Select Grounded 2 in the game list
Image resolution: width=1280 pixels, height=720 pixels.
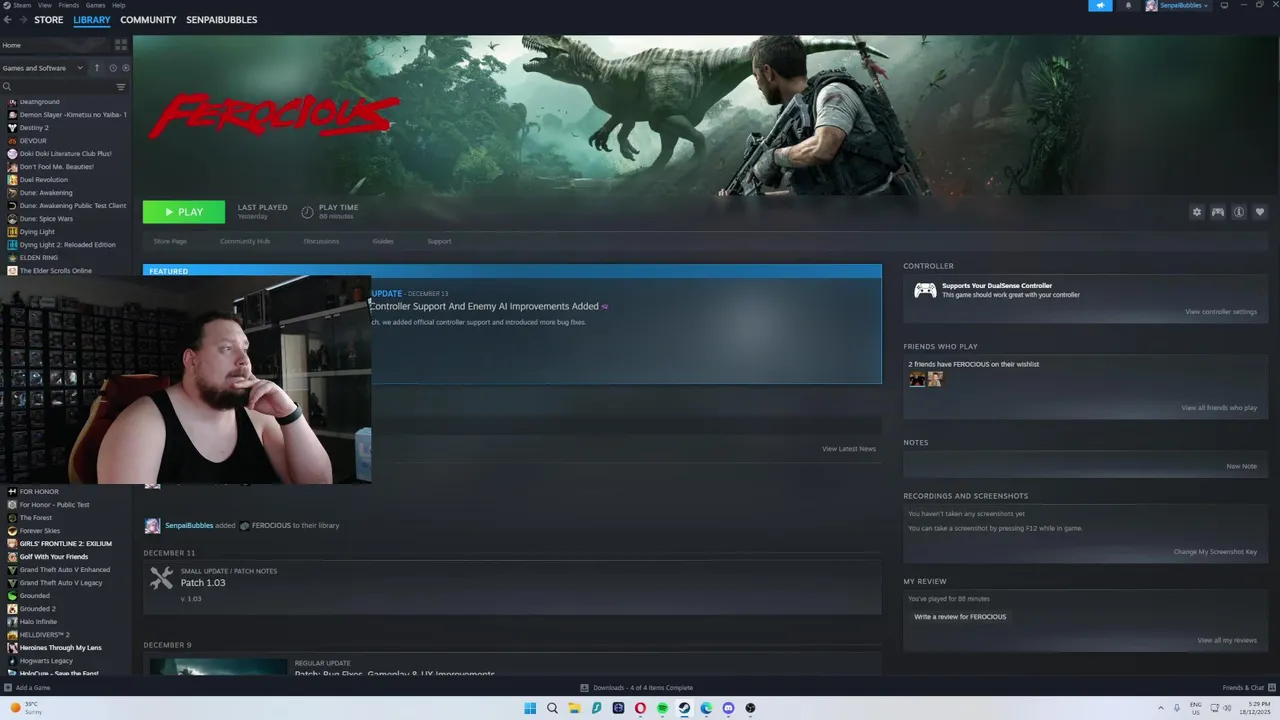[x=38, y=609]
